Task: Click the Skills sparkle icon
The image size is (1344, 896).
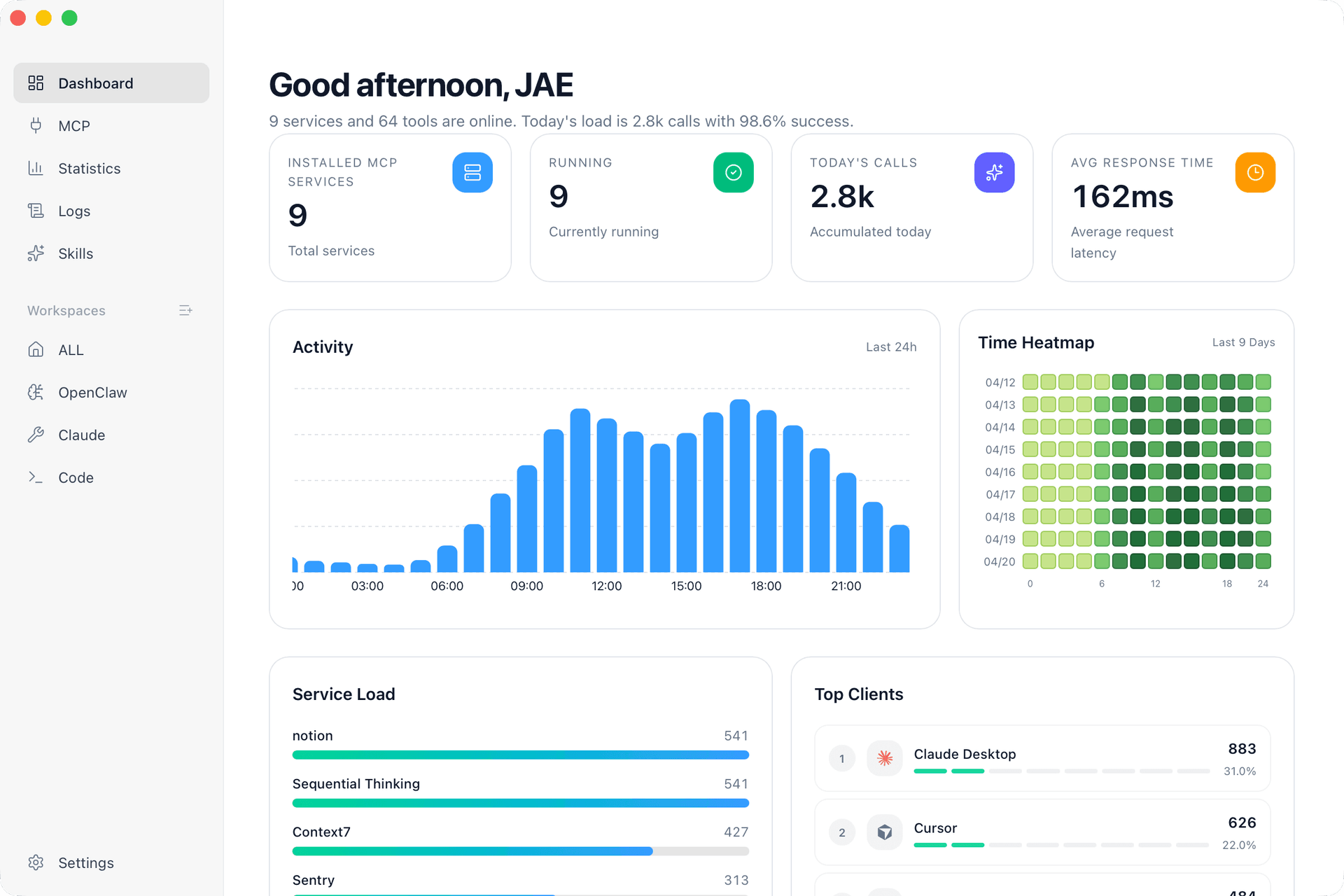Action: pyautogui.click(x=36, y=254)
